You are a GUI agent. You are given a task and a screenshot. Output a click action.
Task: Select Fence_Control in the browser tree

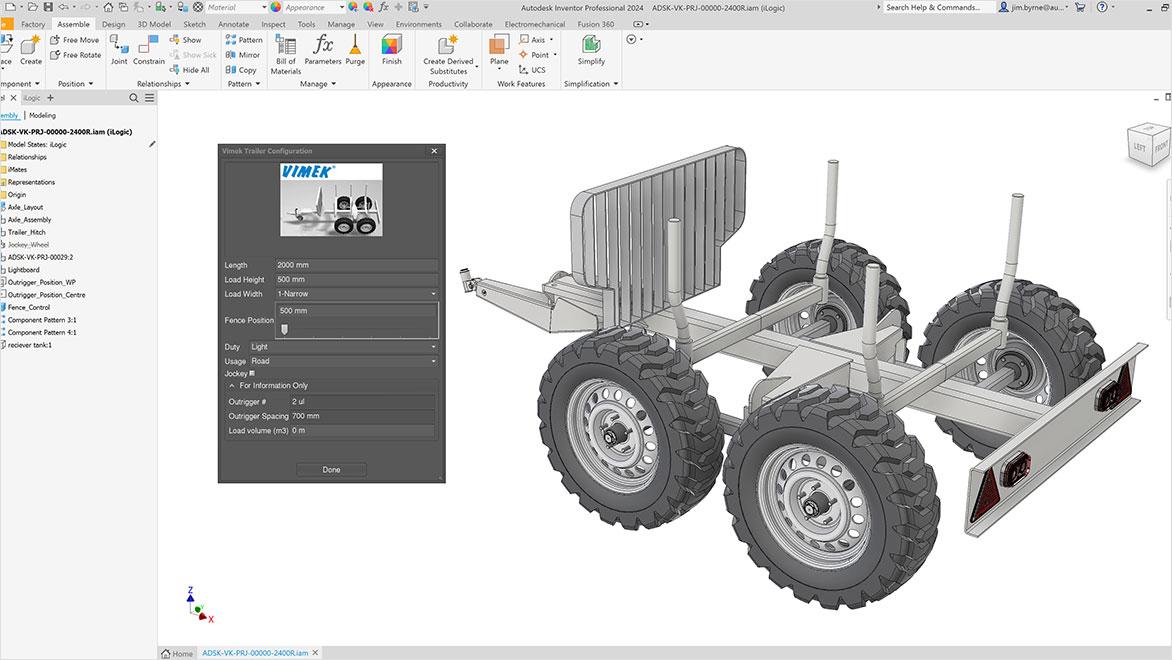coord(28,307)
